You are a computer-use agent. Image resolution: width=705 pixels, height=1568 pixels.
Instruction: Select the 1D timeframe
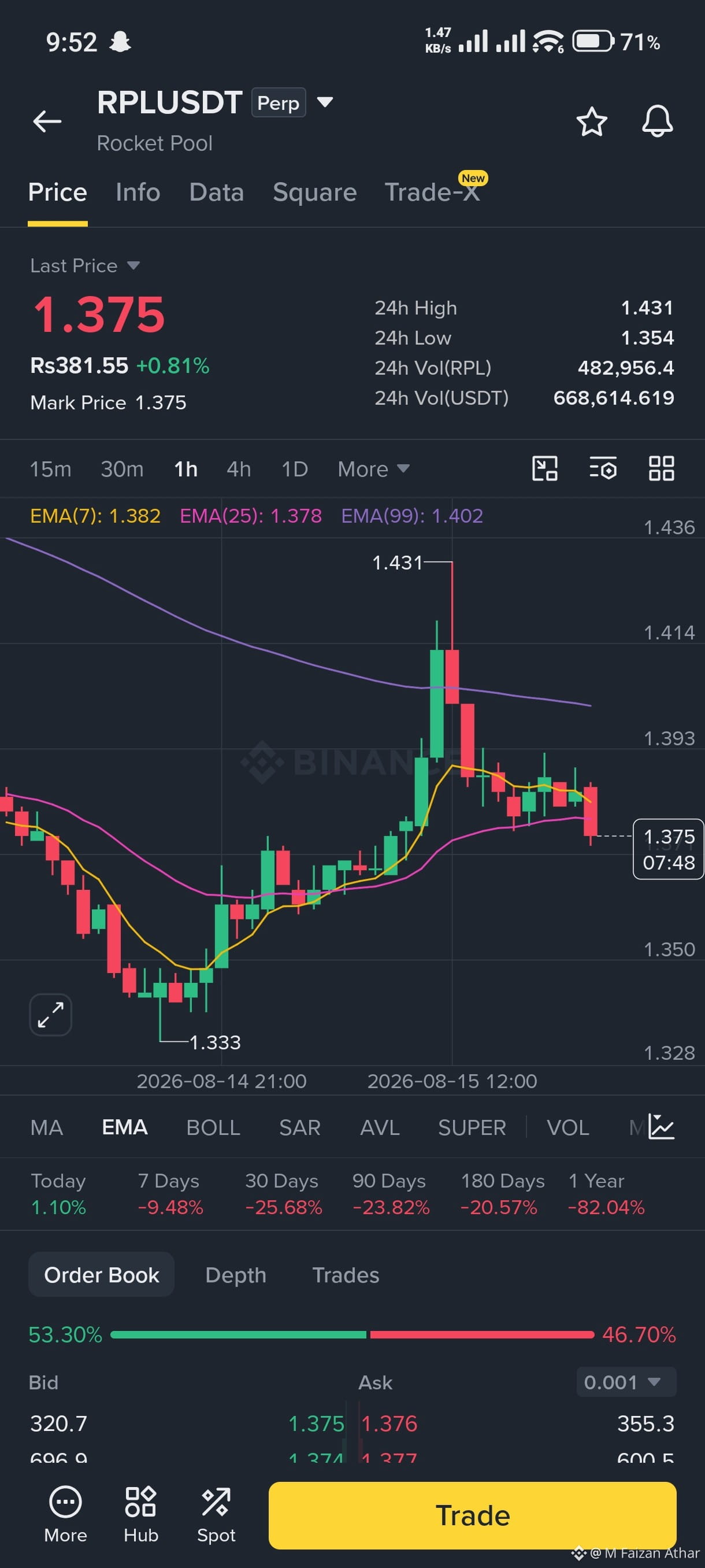[x=294, y=469]
